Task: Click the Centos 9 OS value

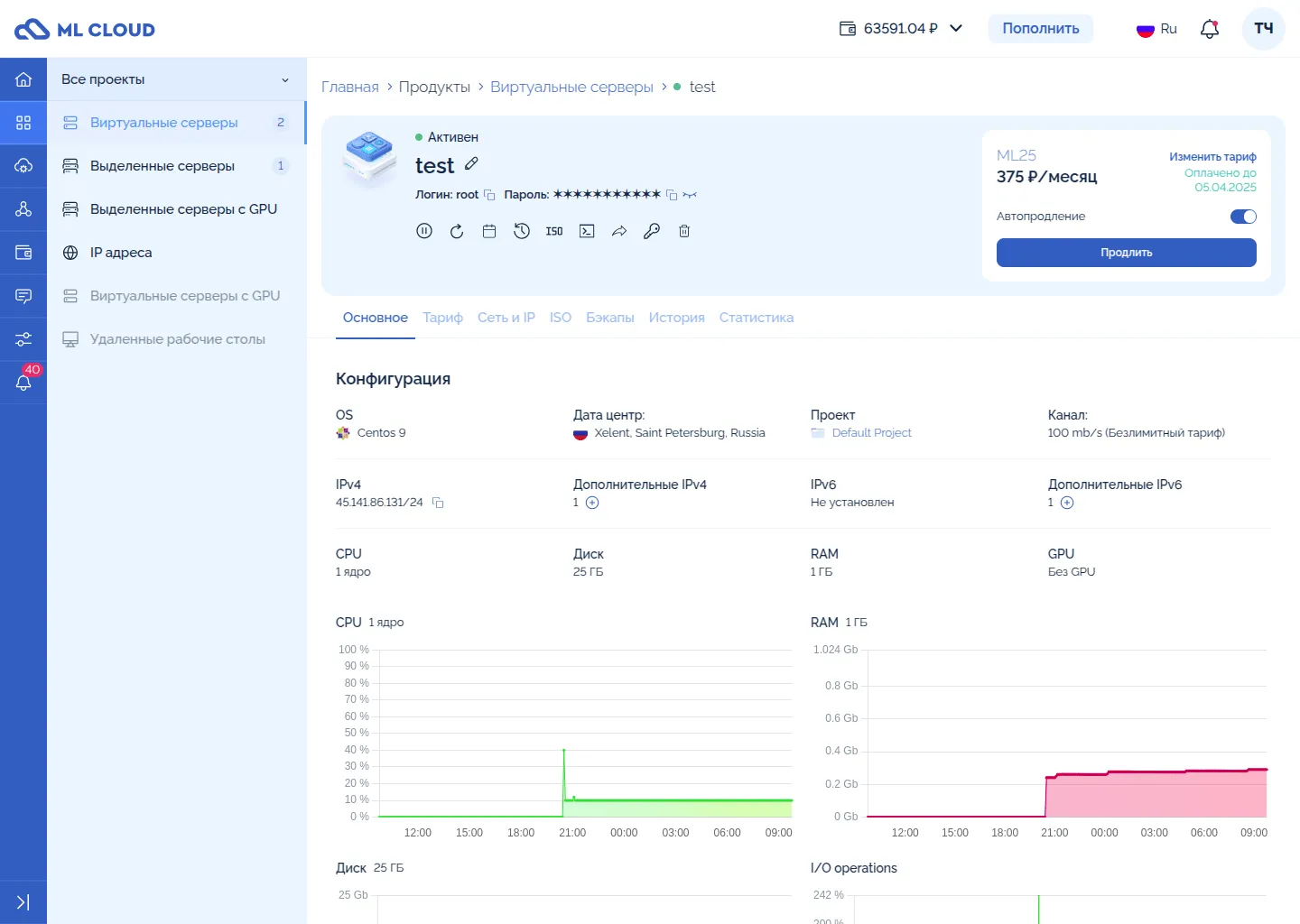Action: [381, 433]
